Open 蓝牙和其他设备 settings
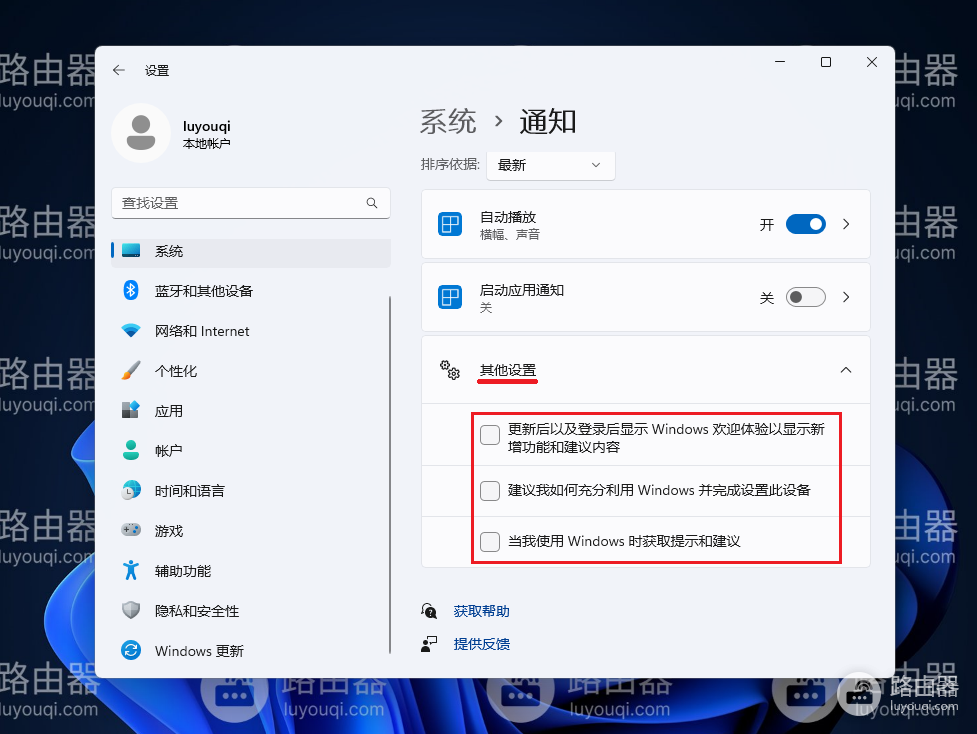 tap(251, 291)
